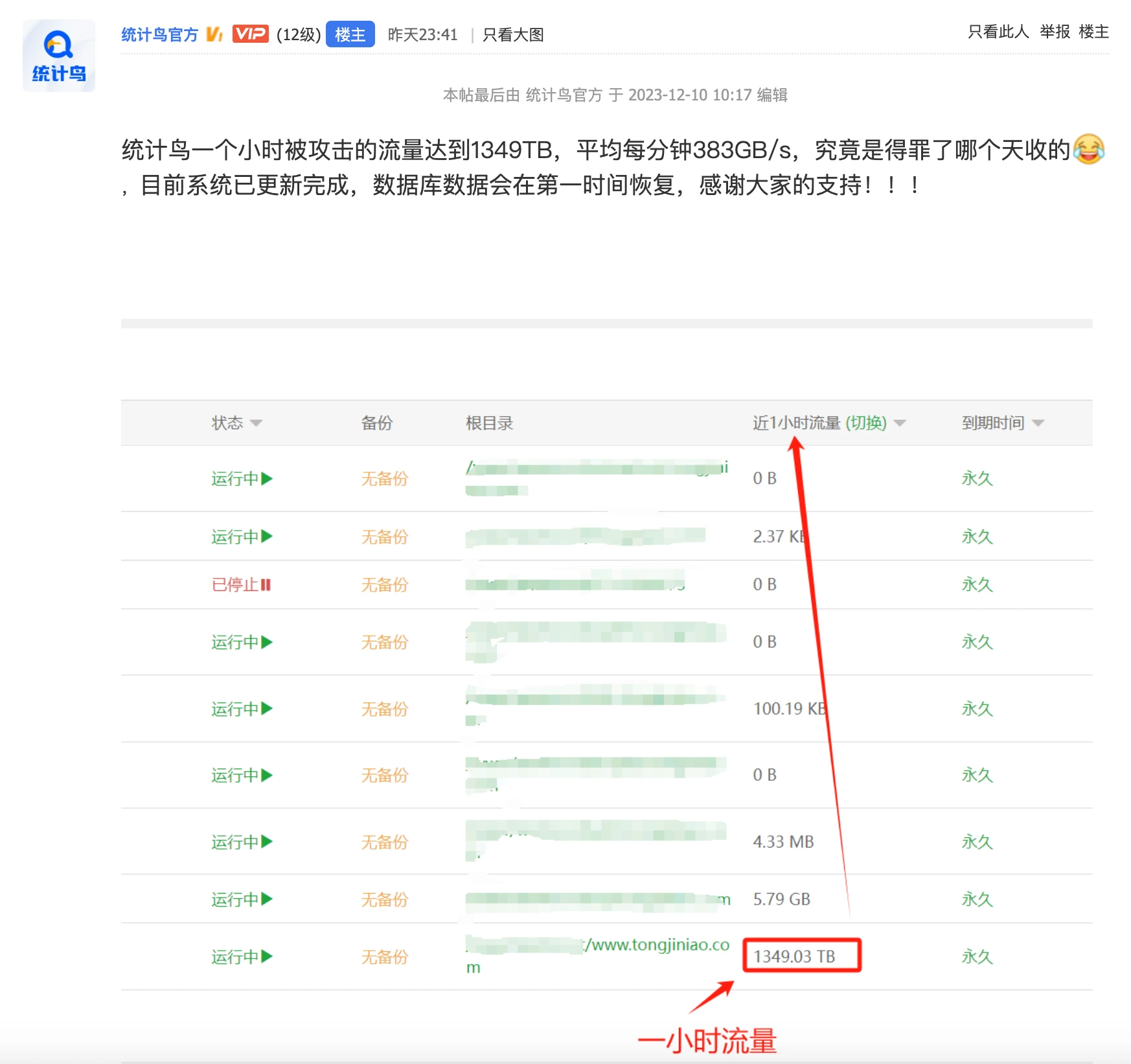Click the 统计鸟 avatar logo
The height and width of the screenshot is (1064, 1131).
coord(59,56)
